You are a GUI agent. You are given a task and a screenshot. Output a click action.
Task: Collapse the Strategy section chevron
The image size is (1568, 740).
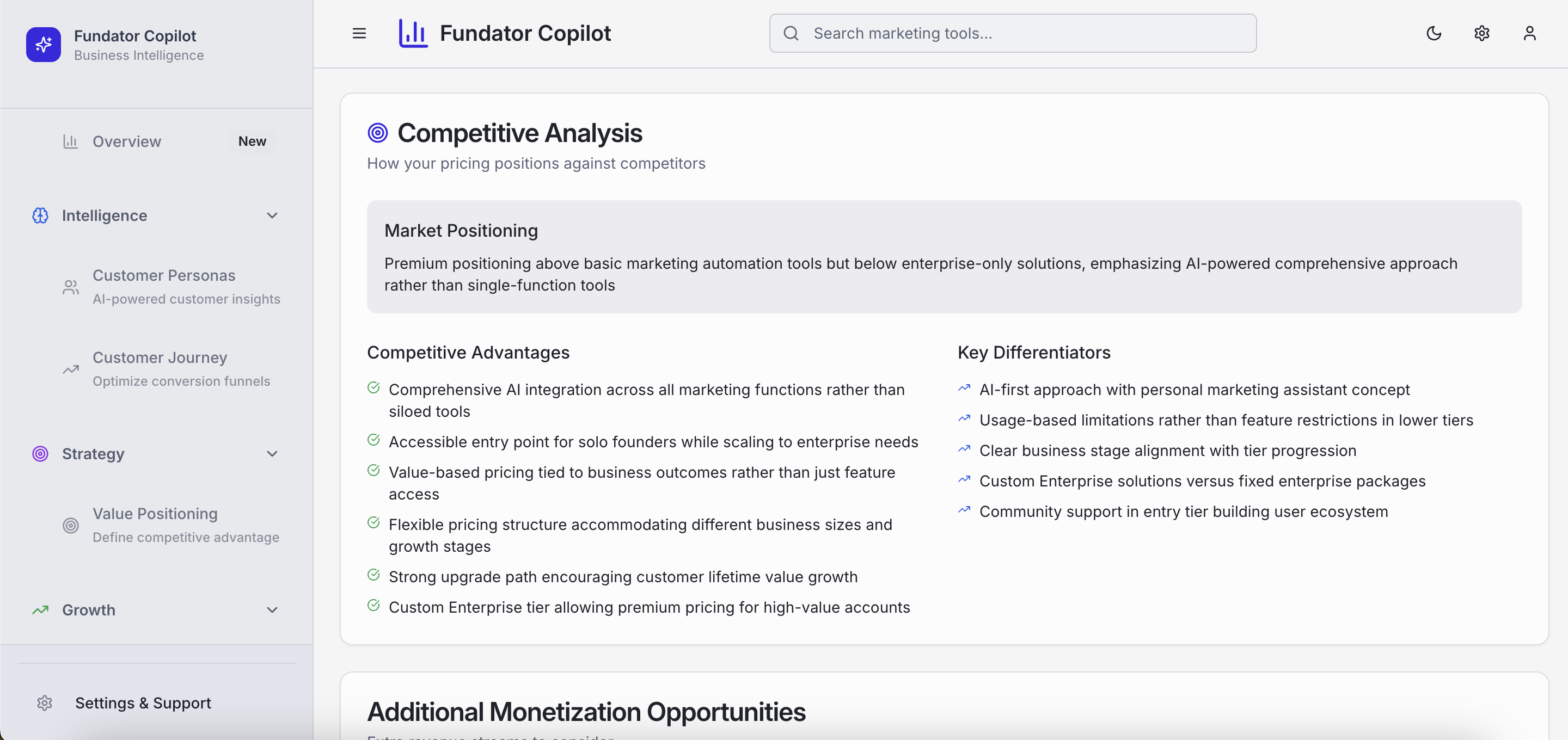(272, 453)
